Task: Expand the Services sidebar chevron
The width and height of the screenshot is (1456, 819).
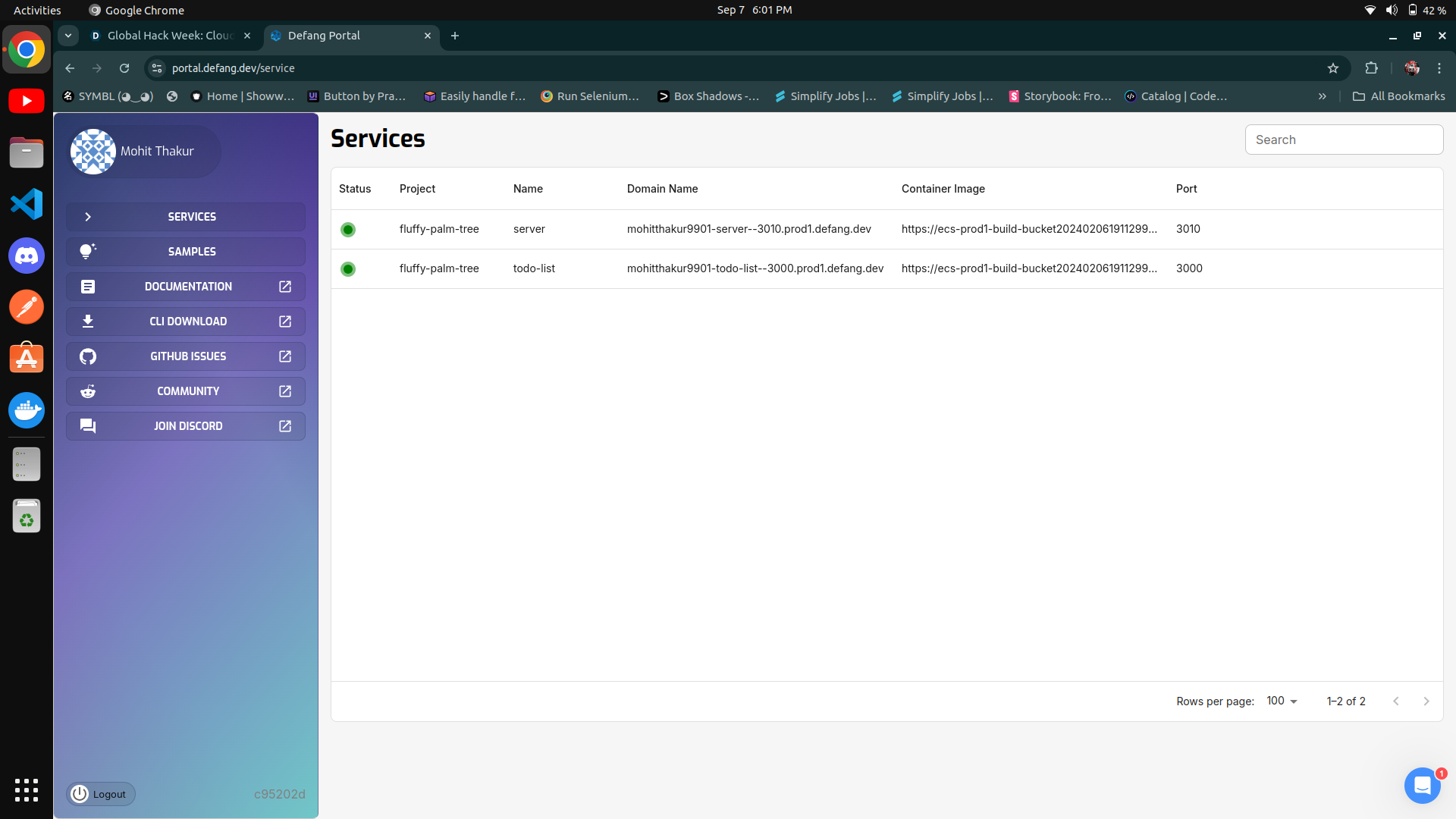Action: pos(88,217)
